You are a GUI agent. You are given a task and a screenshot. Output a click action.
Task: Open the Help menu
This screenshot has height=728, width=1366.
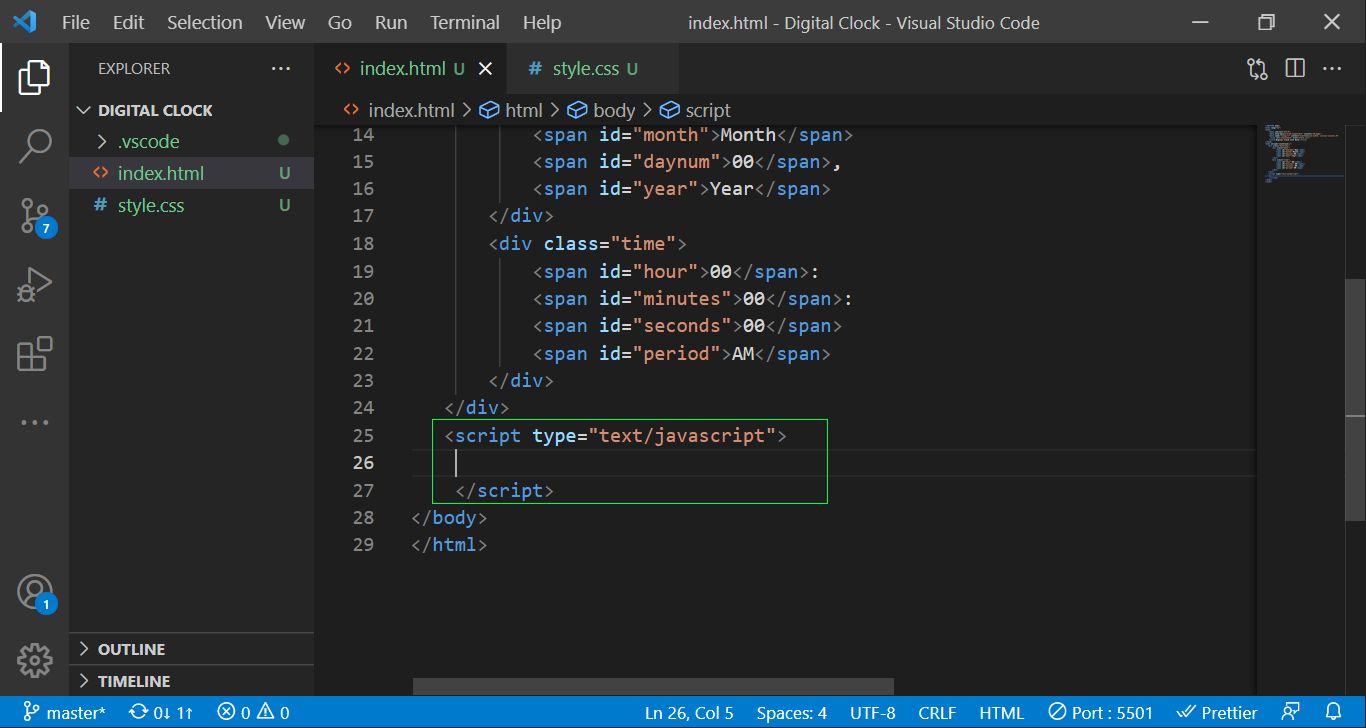click(542, 22)
